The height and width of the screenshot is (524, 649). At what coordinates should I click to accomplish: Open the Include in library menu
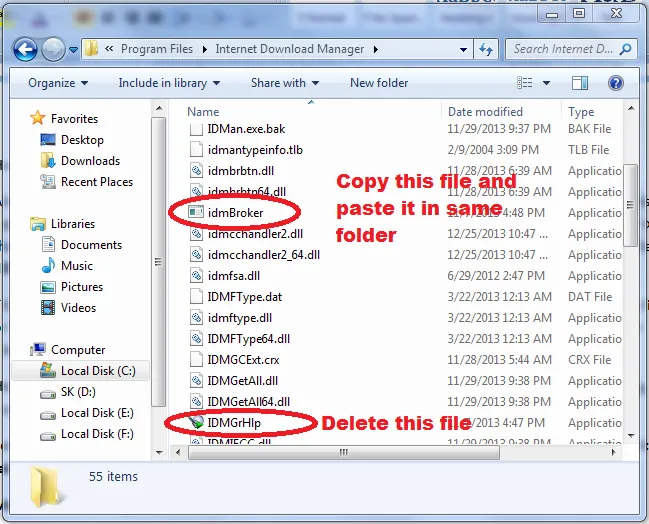[x=169, y=83]
